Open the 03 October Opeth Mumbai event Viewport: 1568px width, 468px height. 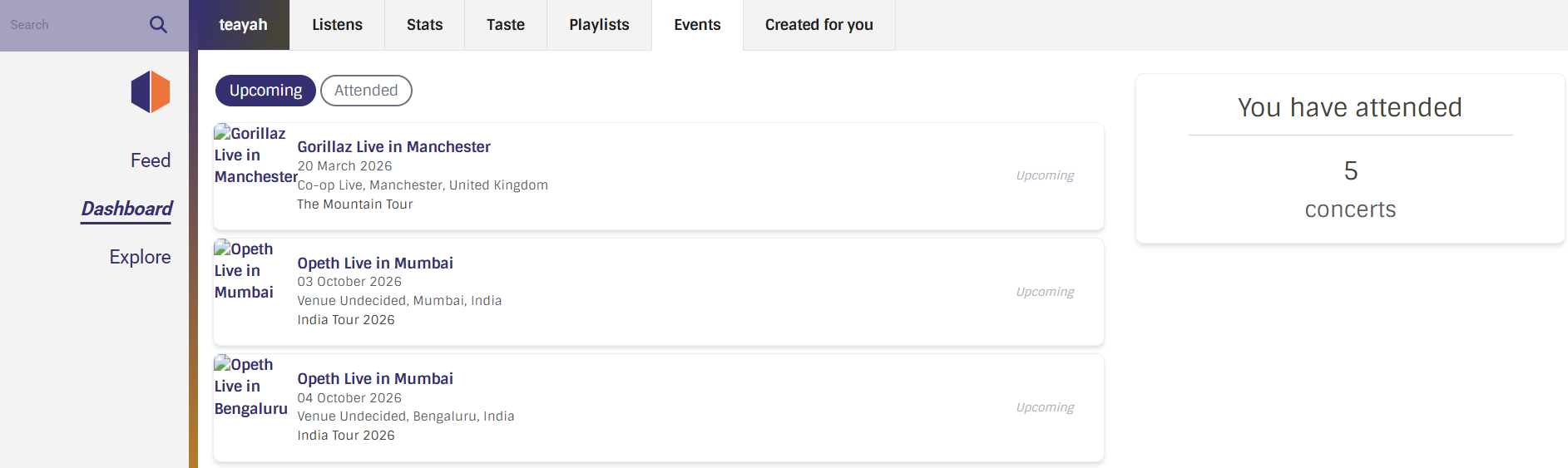pos(375,264)
